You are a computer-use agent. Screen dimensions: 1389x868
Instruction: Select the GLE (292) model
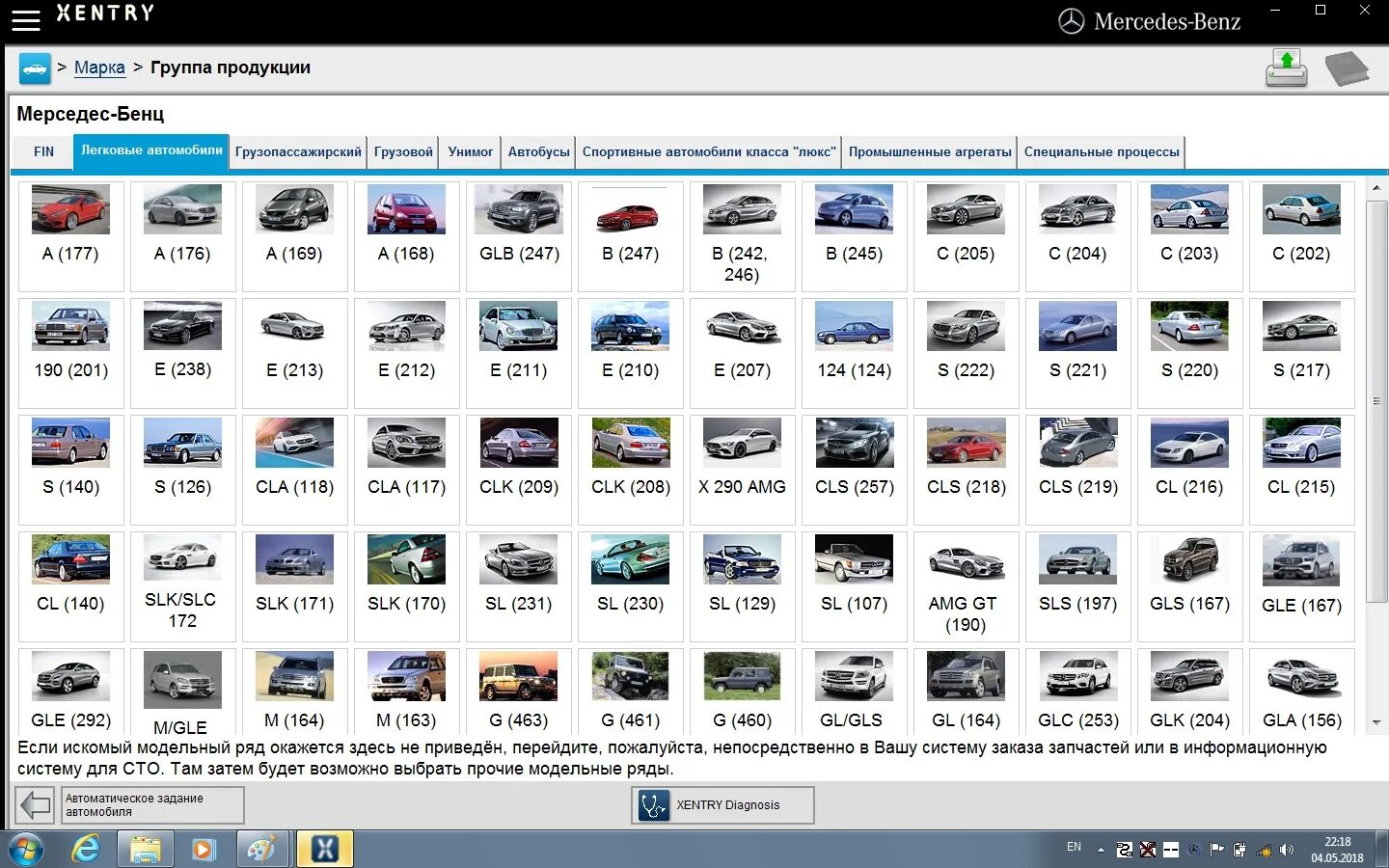pos(70,692)
